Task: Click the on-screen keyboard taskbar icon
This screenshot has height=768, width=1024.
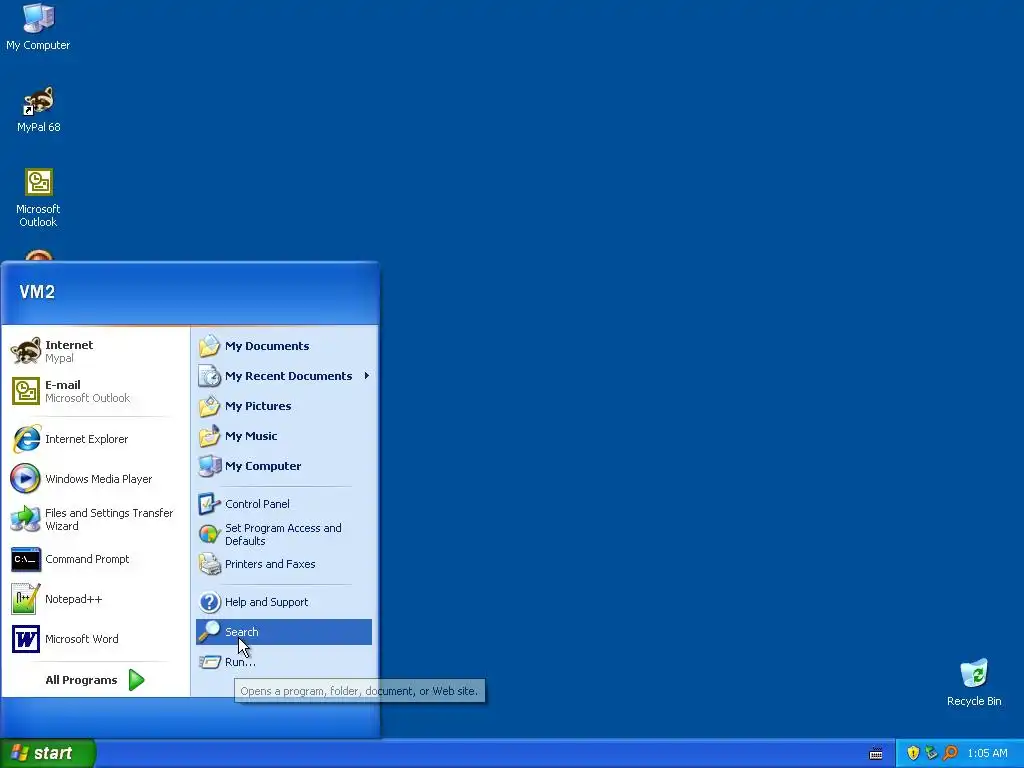Action: click(x=876, y=754)
